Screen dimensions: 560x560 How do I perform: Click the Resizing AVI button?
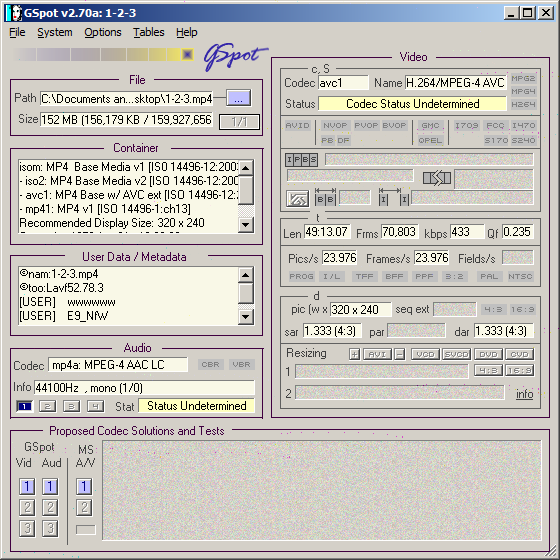pos(377,354)
